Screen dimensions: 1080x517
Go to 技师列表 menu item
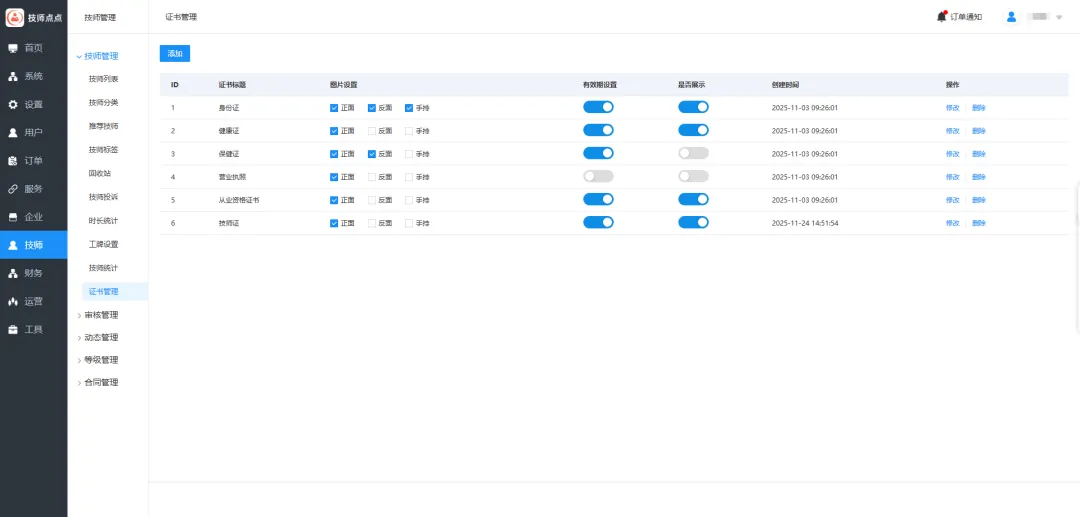click(103, 79)
